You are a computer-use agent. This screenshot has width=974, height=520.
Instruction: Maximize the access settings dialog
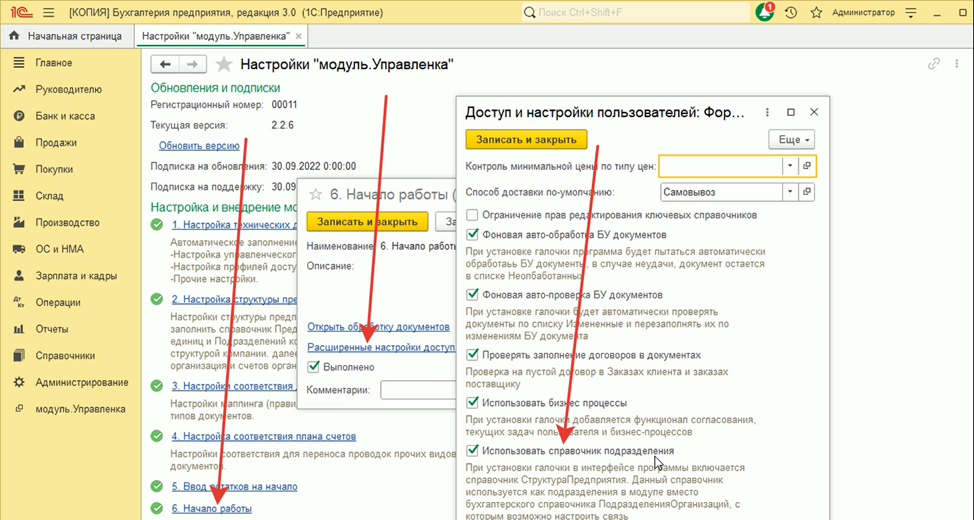coord(791,112)
